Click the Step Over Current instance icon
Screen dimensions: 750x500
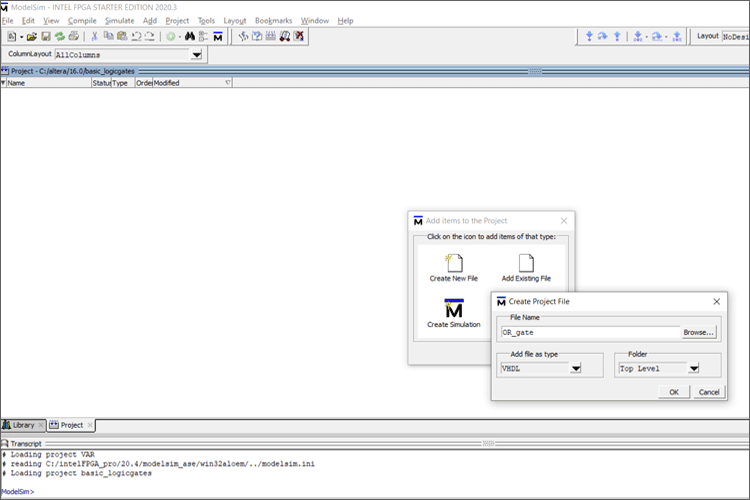657,36
